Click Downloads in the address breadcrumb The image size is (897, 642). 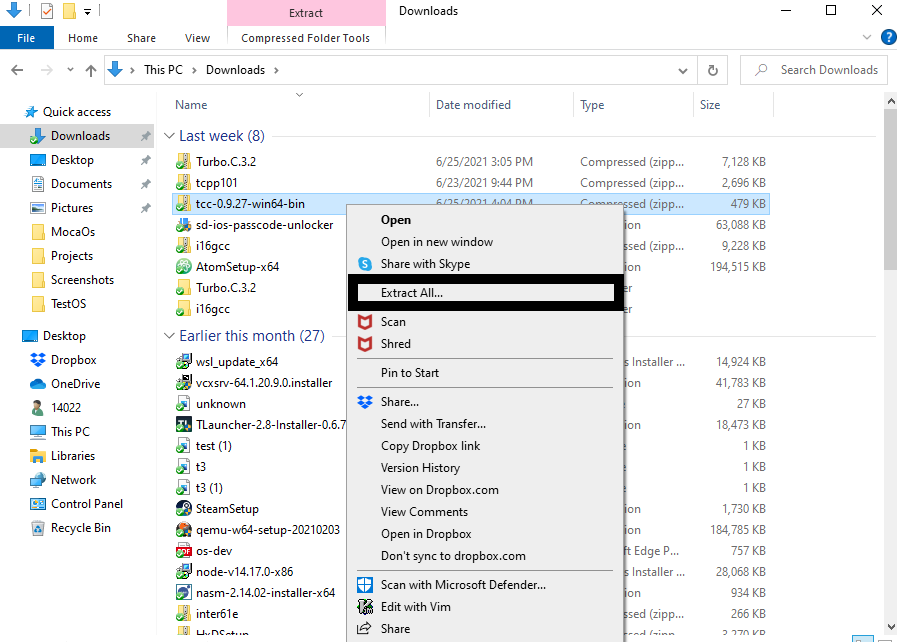click(235, 70)
